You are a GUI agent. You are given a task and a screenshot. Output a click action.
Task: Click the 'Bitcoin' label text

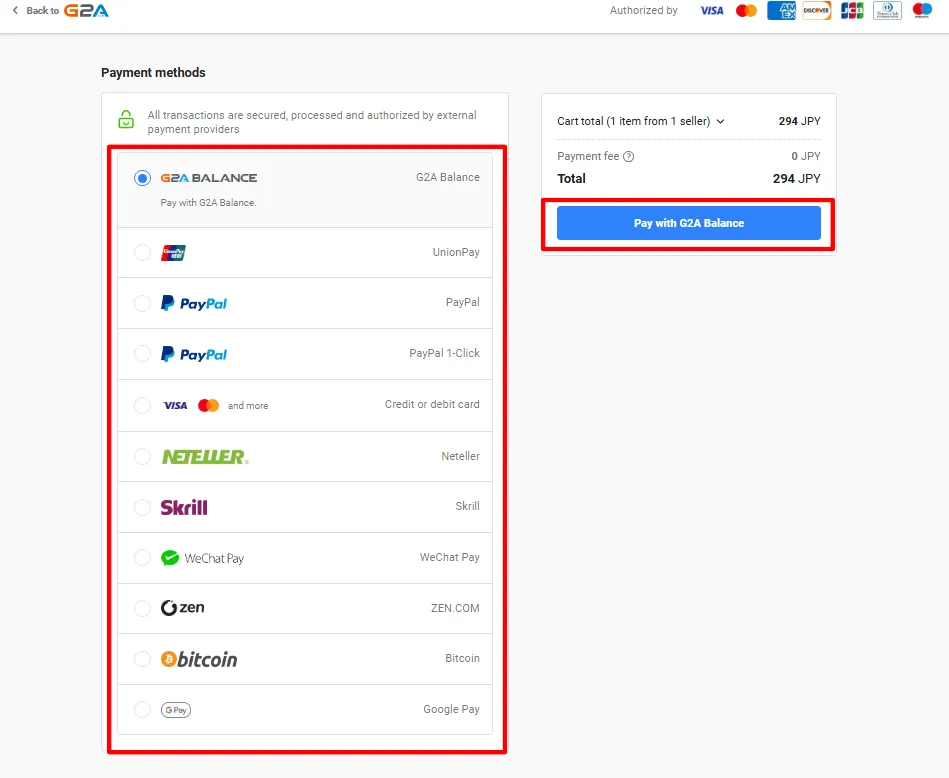(462, 658)
